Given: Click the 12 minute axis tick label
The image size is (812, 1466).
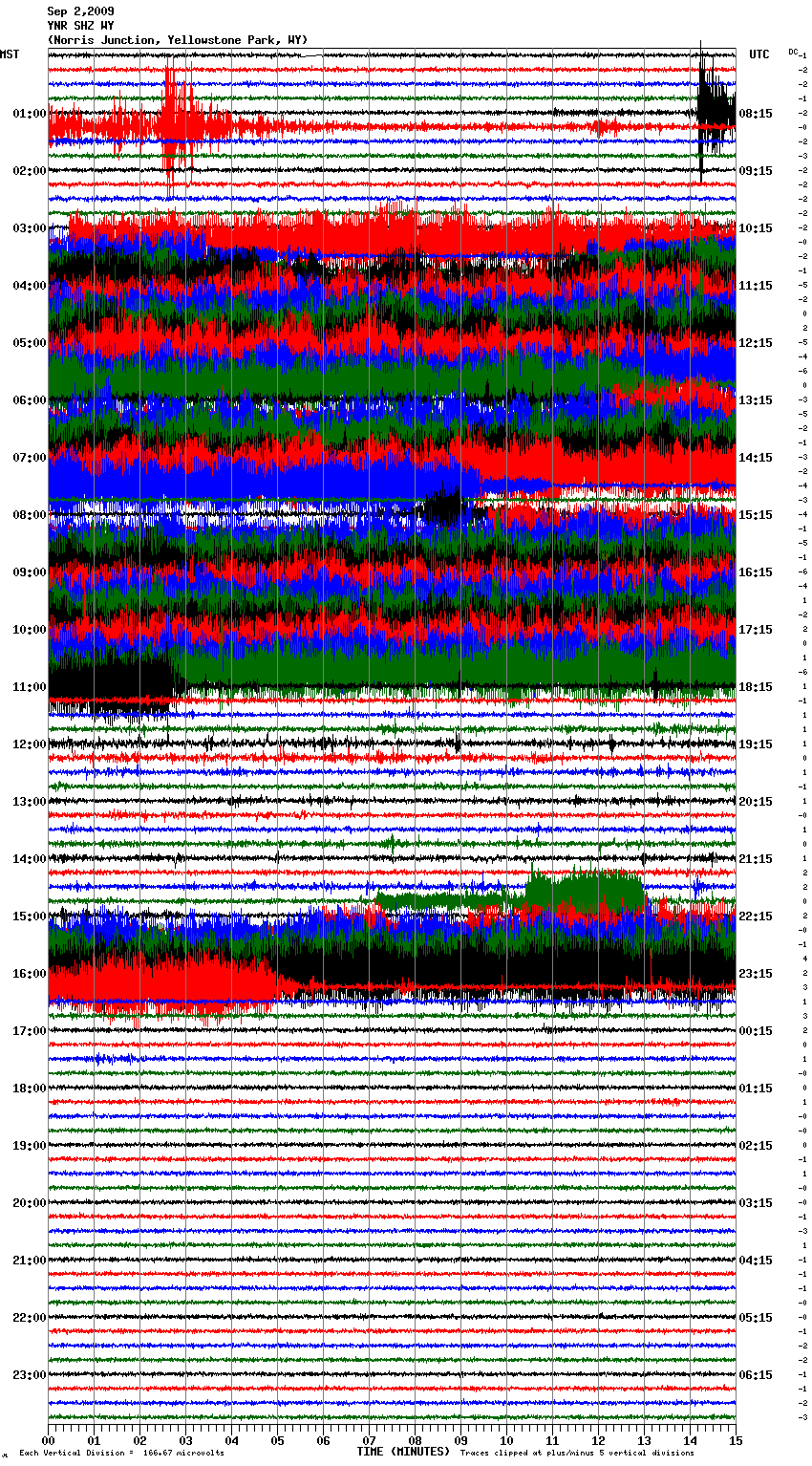Looking at the screenshot, I should click(599, 1440).
